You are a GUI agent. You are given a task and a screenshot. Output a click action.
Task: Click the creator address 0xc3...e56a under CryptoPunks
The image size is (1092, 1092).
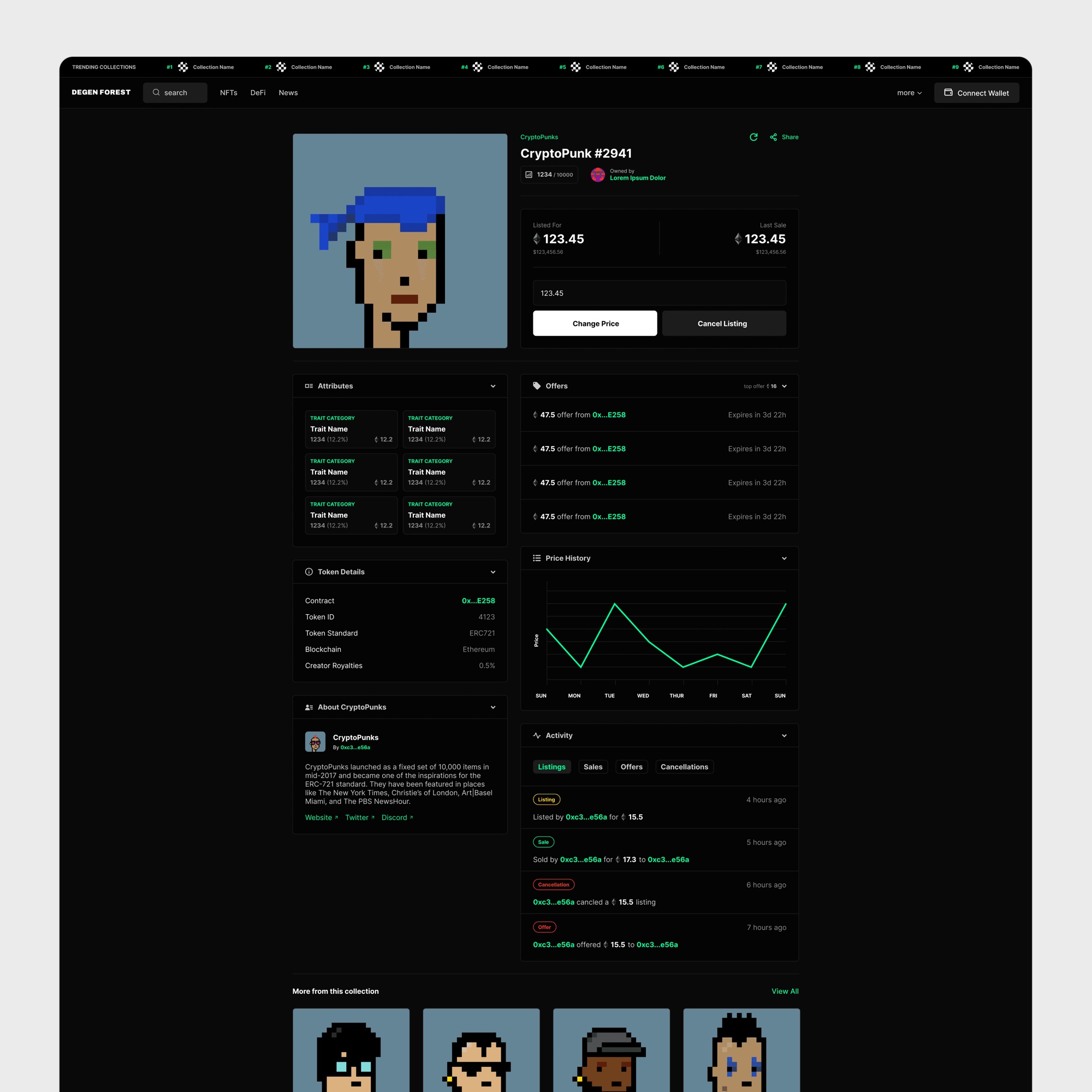pos(355,748)
